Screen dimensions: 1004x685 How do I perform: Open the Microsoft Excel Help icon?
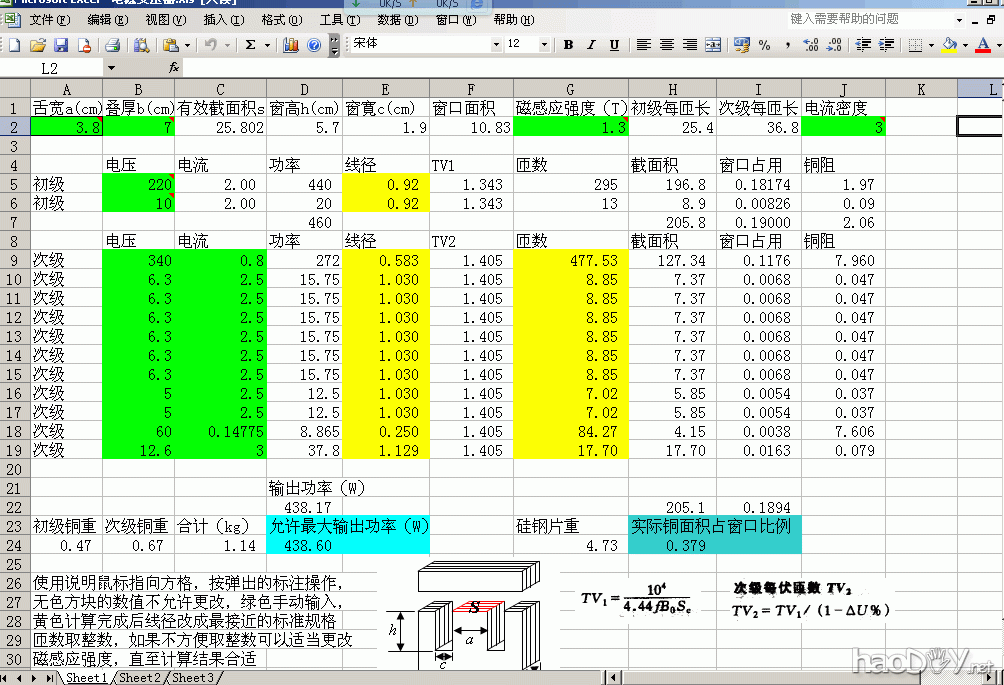[314, 45]
